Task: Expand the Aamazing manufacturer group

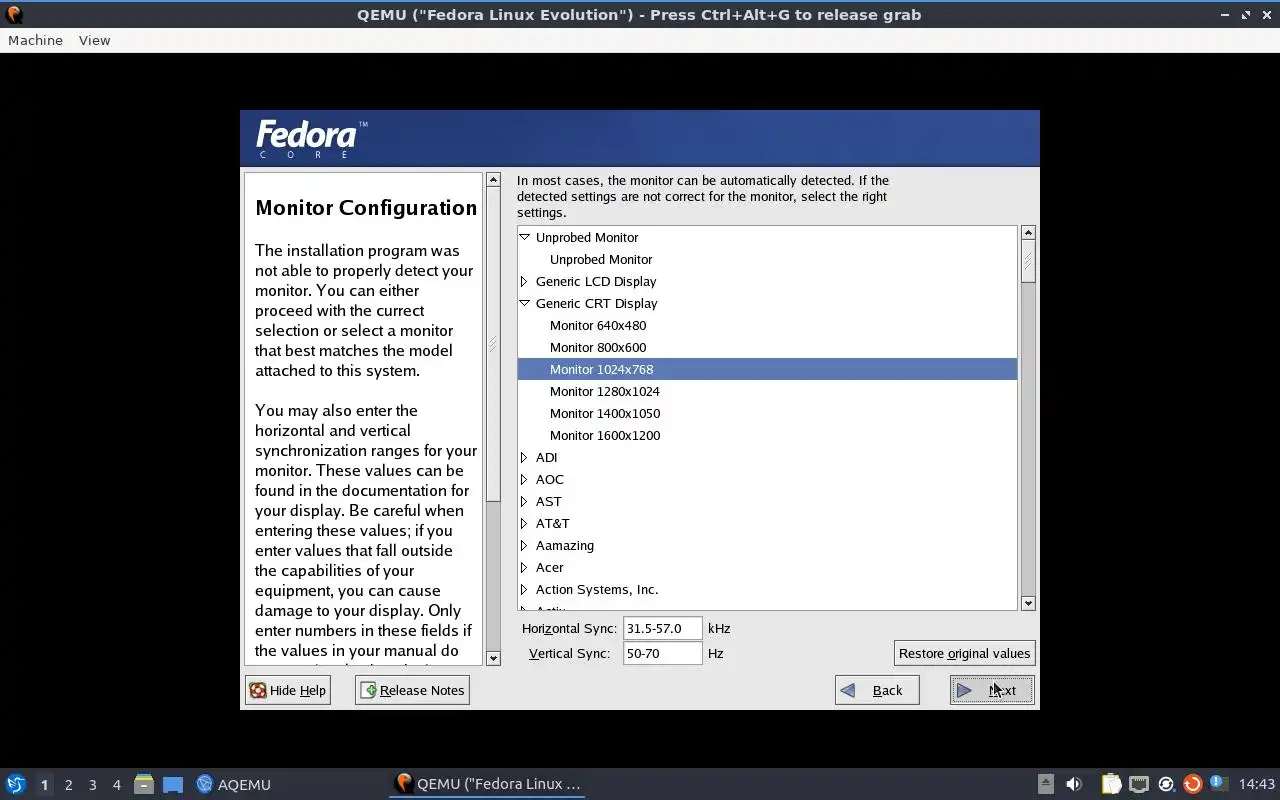Action: click(x=524, y=545)
